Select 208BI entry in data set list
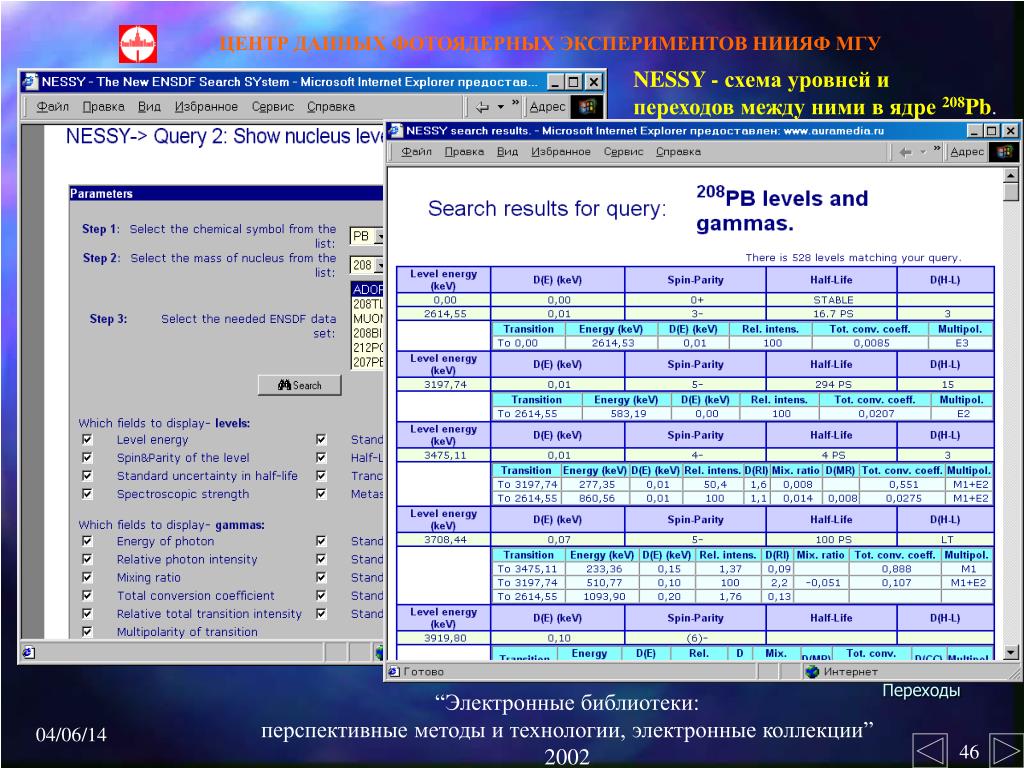 pos(368,333)
